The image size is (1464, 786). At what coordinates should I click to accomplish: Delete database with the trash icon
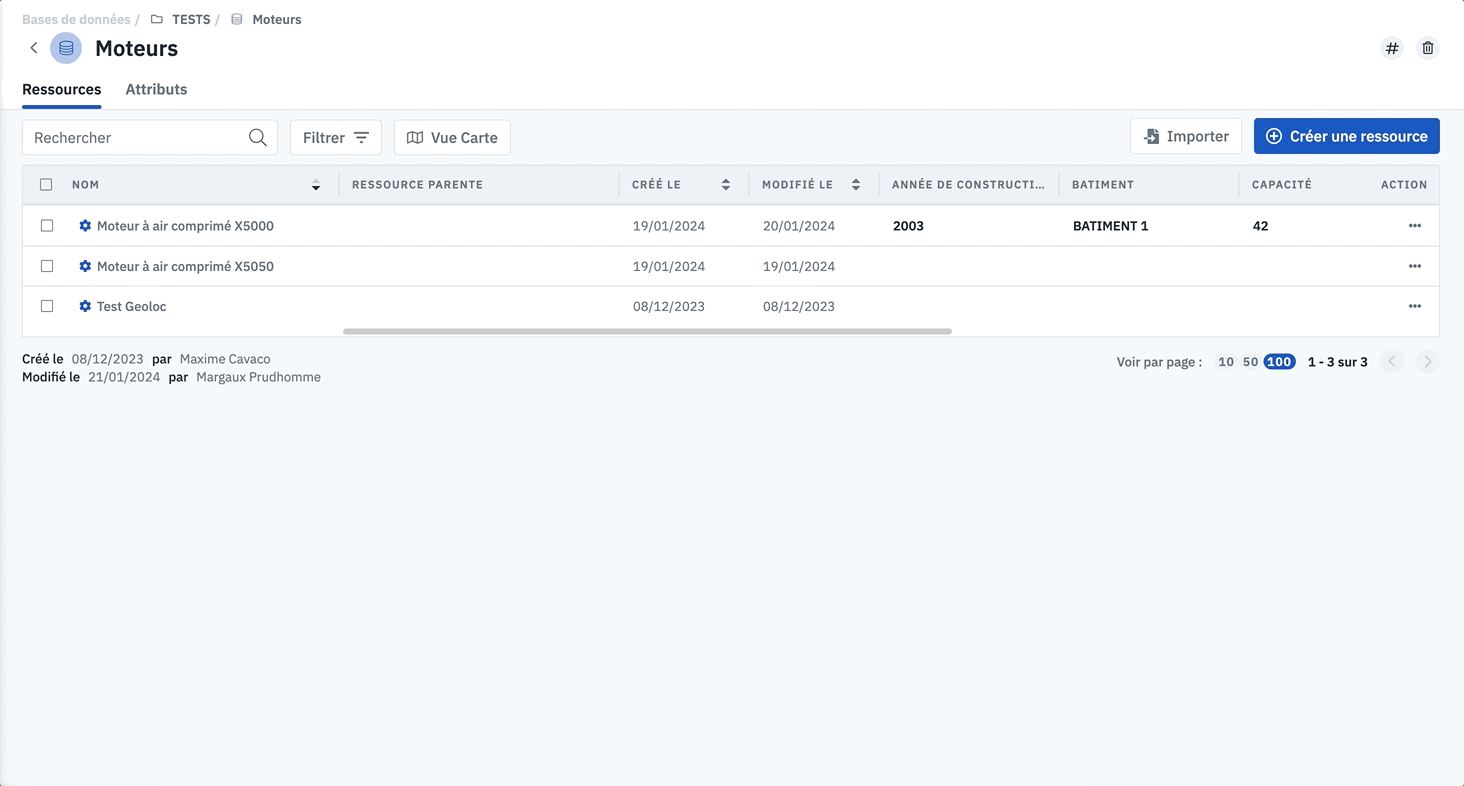[1428, 48]
